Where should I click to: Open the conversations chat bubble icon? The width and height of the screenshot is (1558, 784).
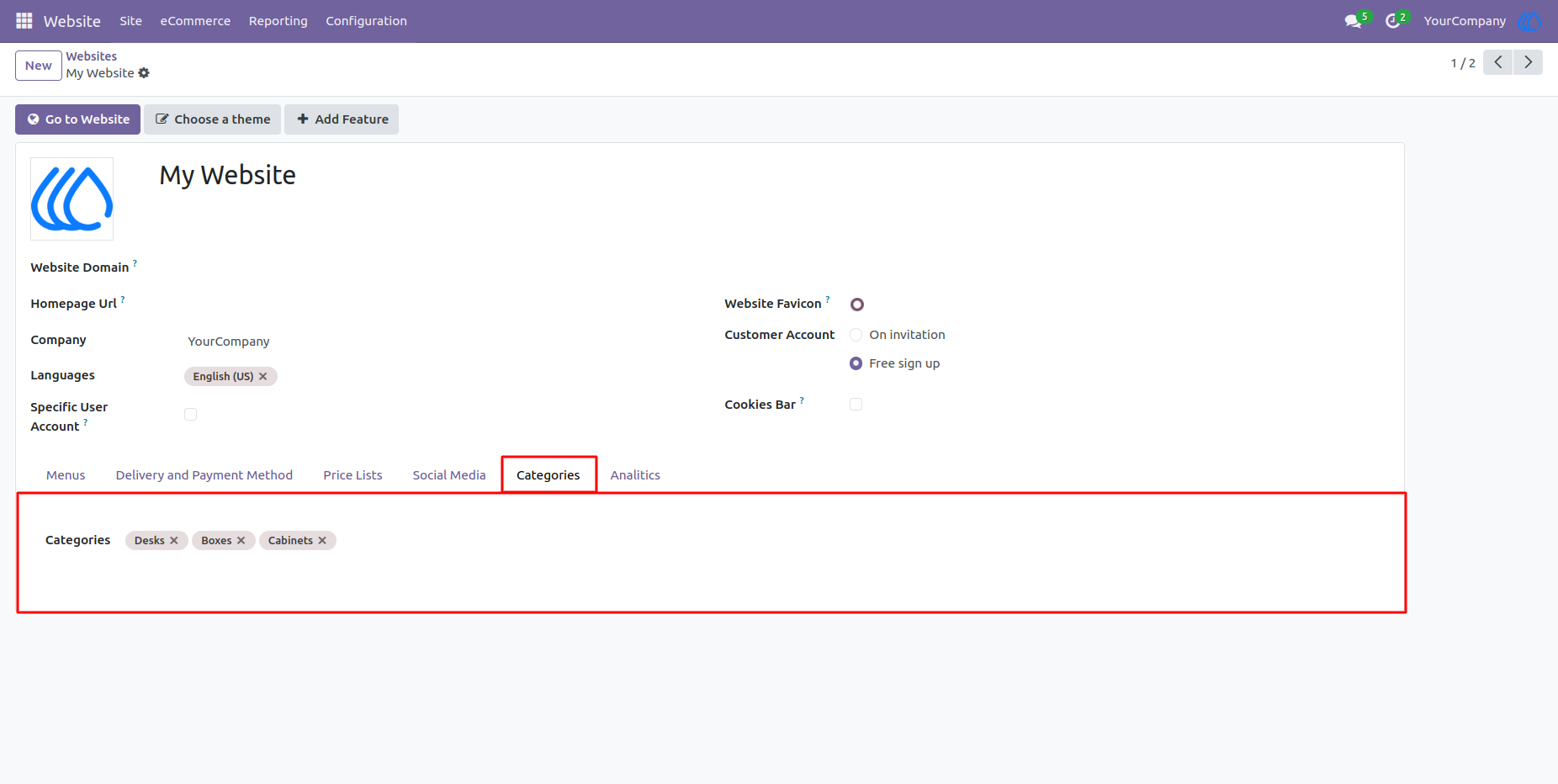click(1353, 21)
